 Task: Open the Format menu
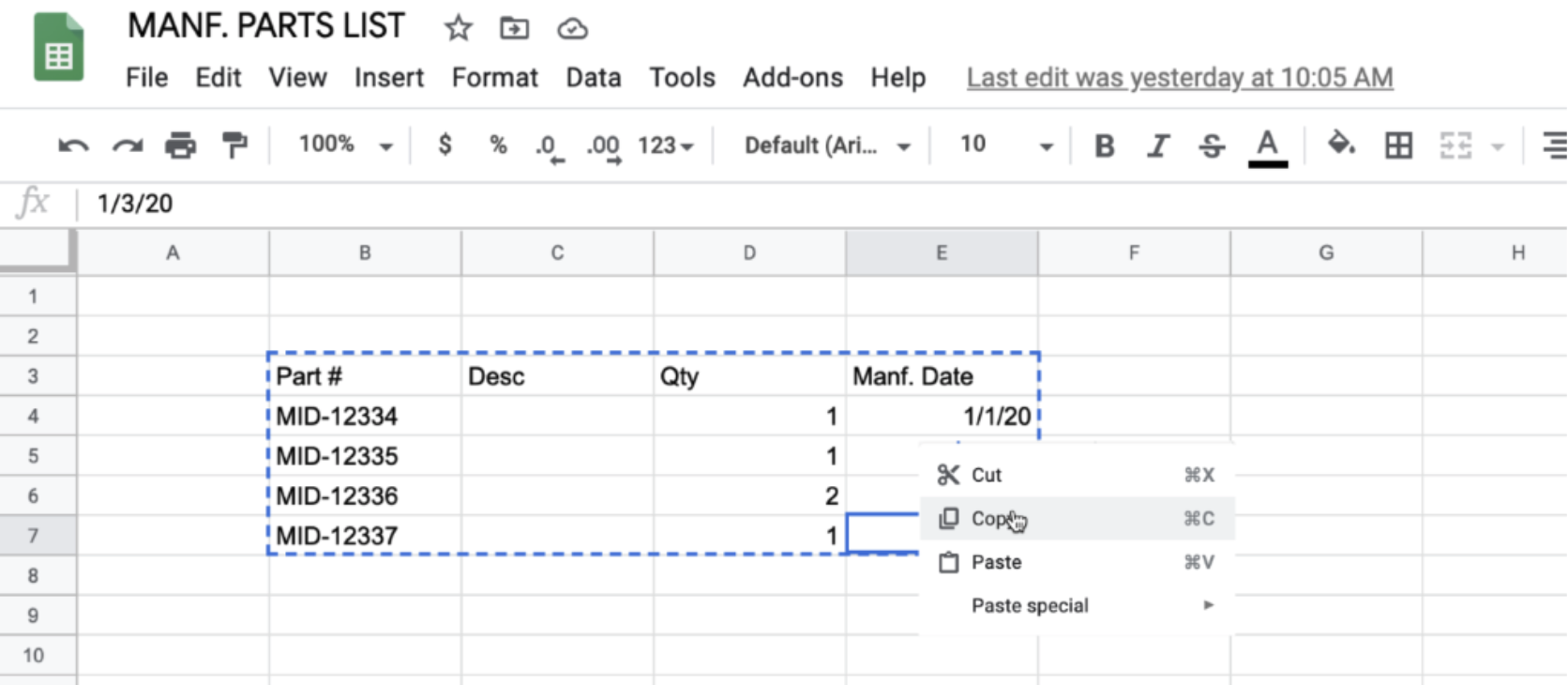[494, 78]
